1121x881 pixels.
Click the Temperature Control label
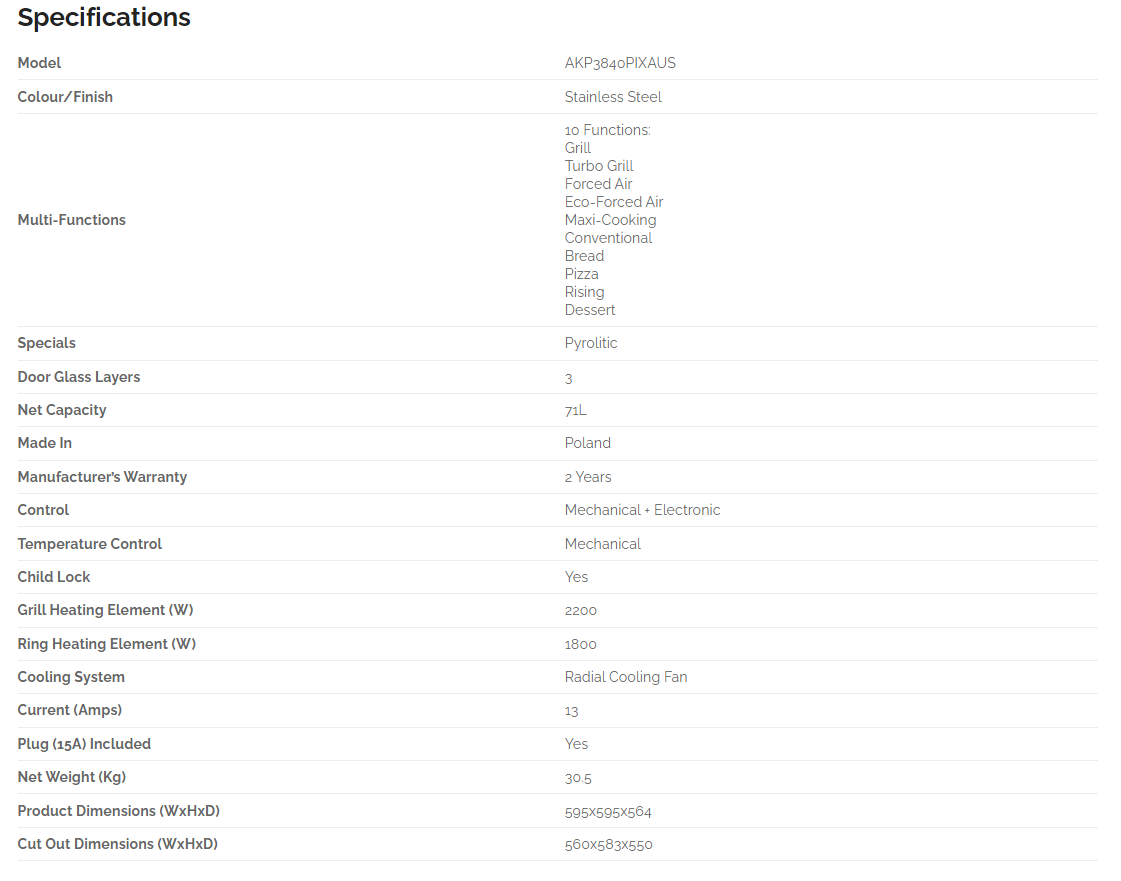[x=89, y=543]
